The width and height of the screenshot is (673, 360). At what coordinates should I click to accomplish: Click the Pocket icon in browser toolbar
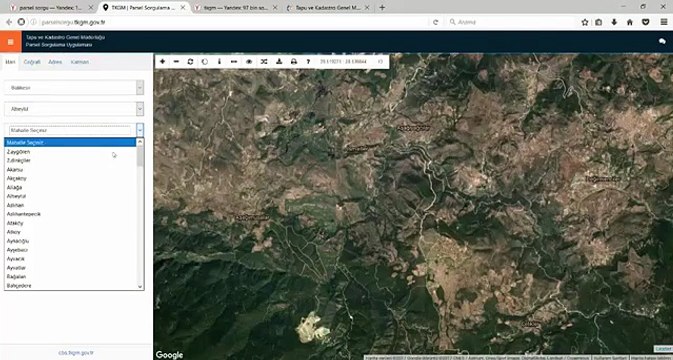pos(646,22)
